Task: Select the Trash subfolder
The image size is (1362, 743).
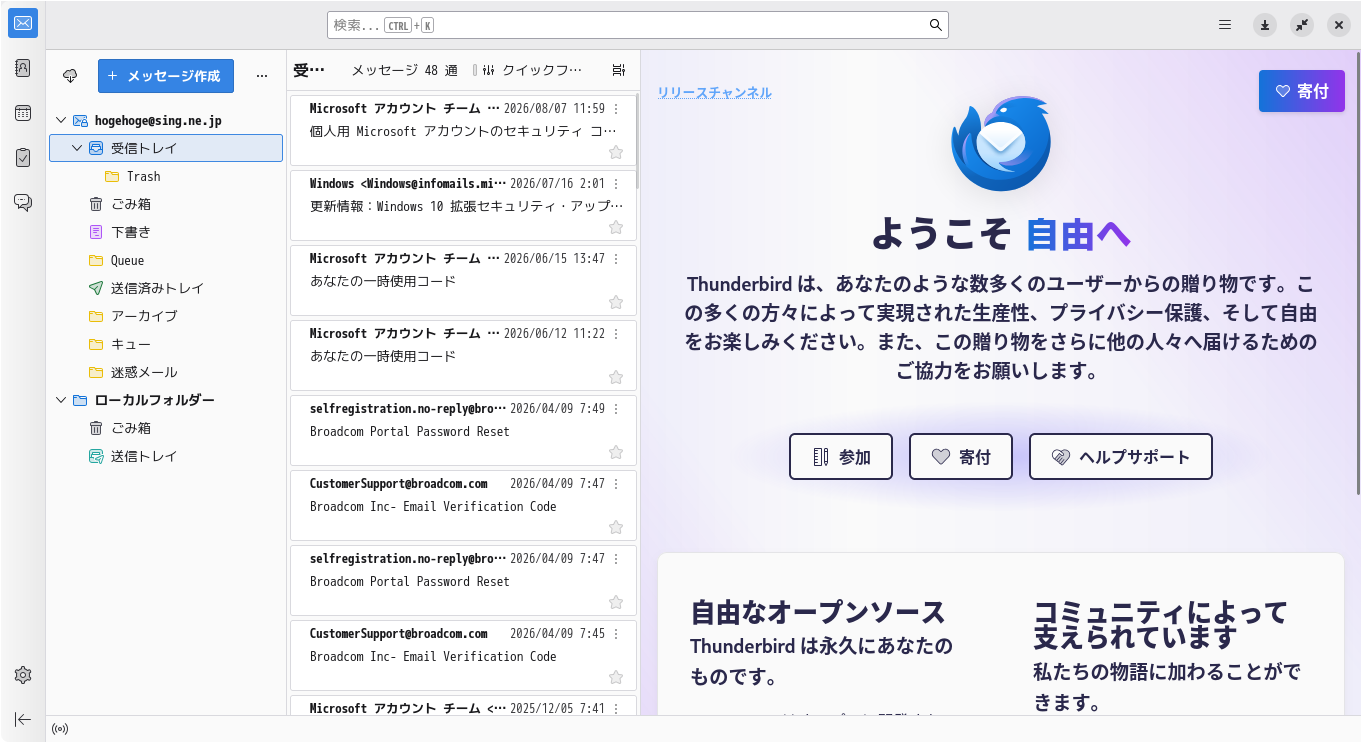Action: (166, 176)
